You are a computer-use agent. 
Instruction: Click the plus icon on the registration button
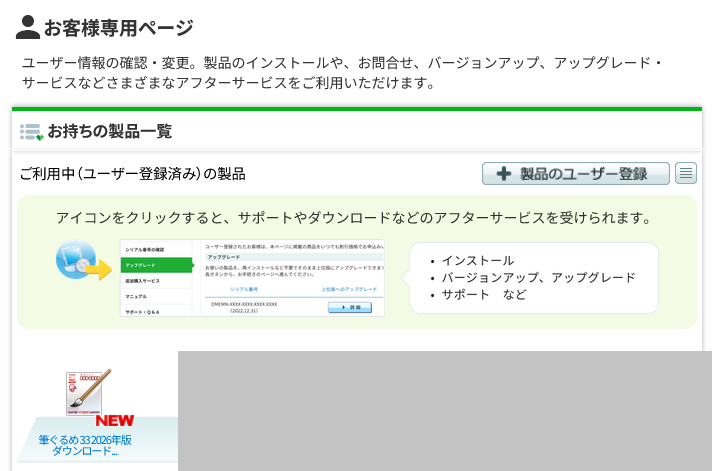click(503, 174)
